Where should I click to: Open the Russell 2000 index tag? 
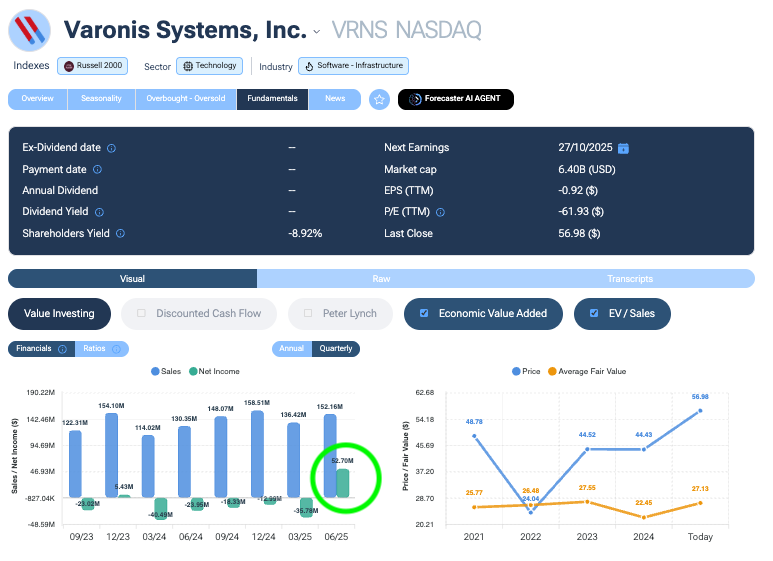pos(93,66)
